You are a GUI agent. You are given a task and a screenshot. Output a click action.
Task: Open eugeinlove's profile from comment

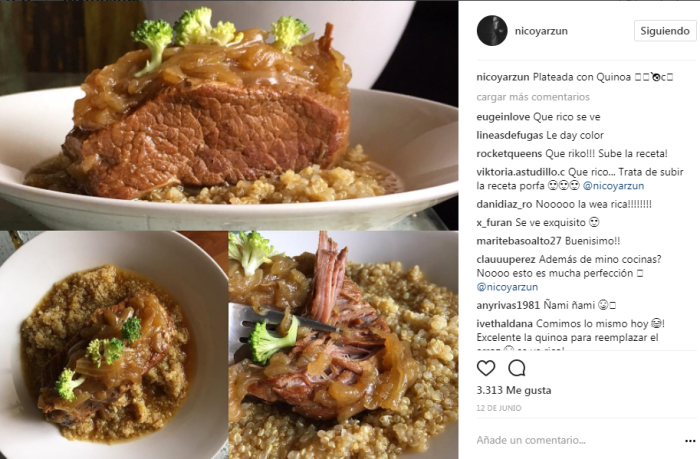click(x=503, y=117)
